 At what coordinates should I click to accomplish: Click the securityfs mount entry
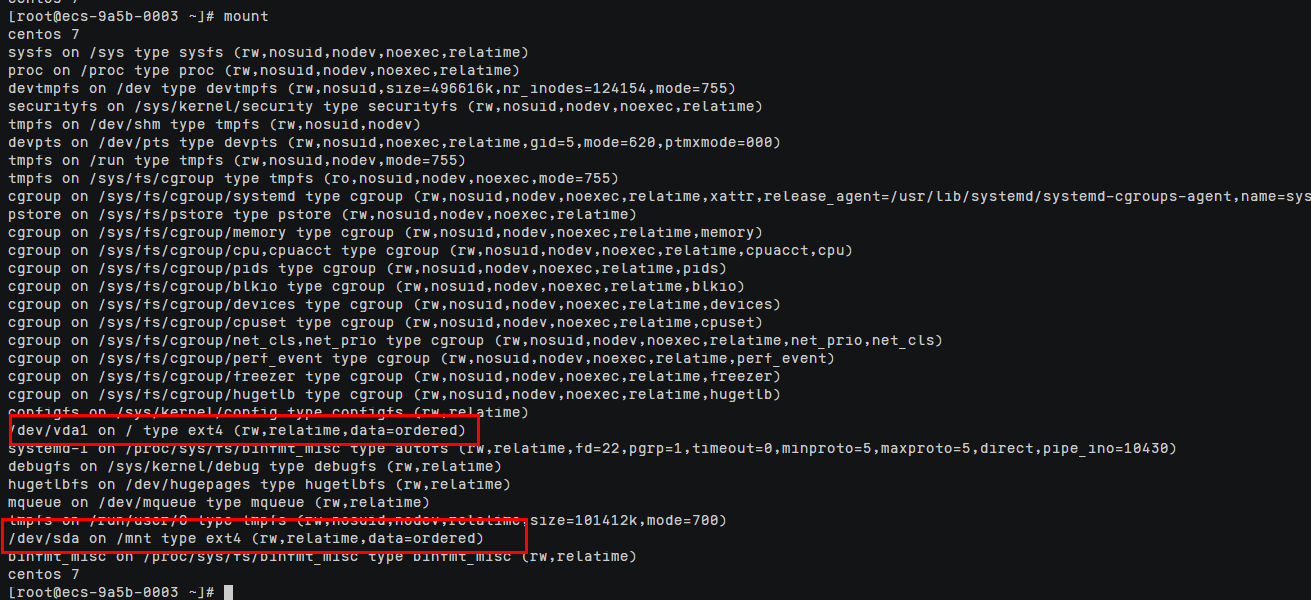[385, 107]
